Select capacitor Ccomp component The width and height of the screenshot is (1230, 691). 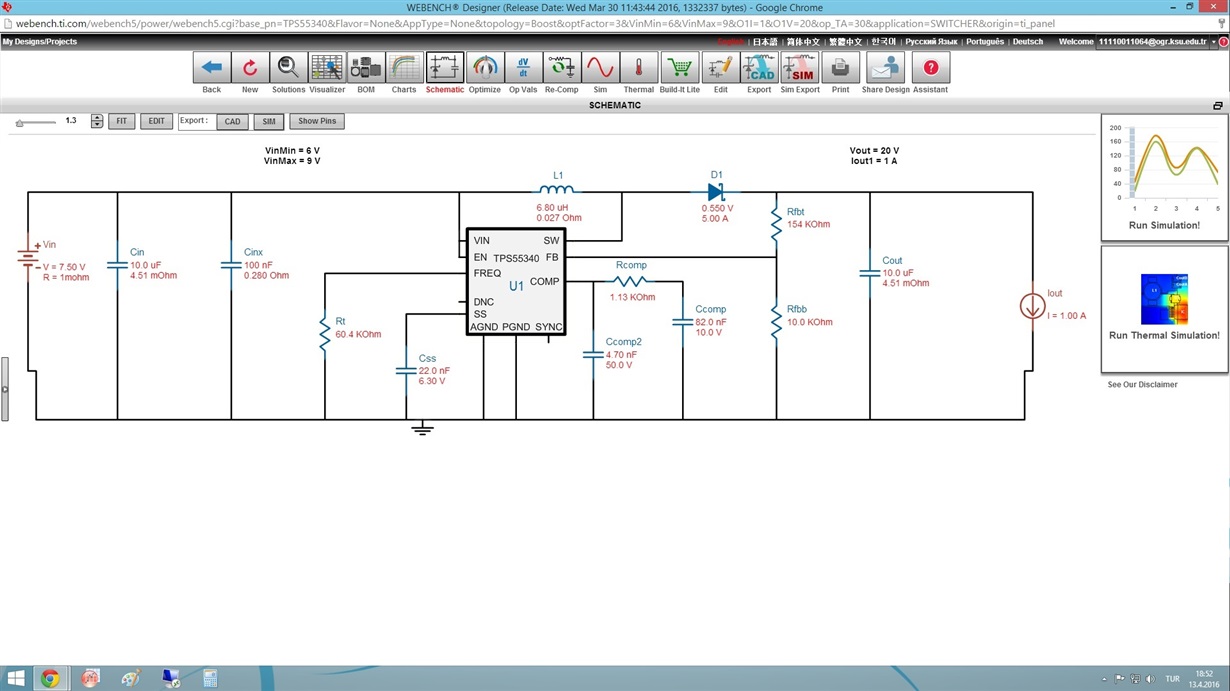(683, 321)
